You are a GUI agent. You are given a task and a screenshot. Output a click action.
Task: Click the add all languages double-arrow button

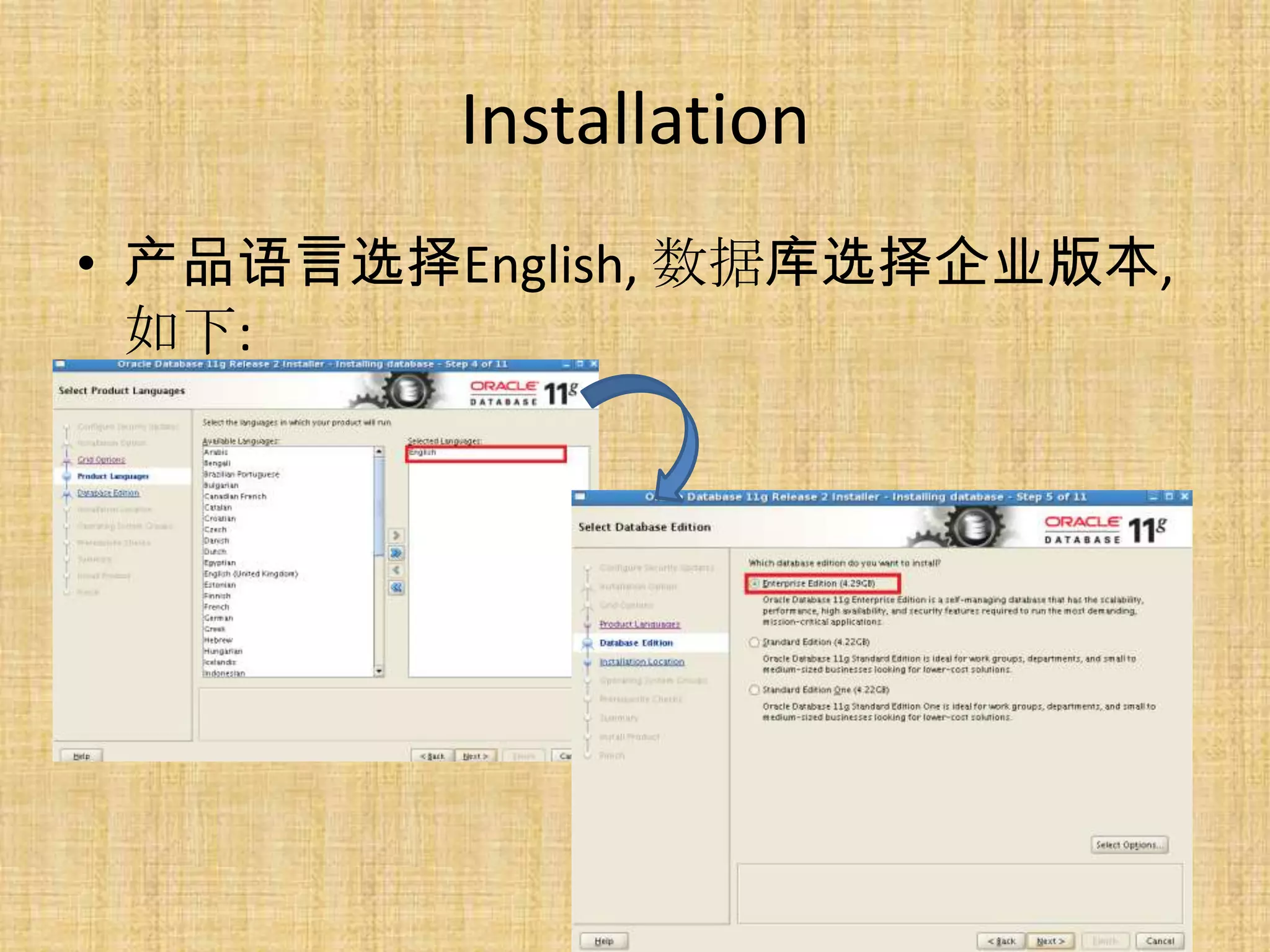[x=396, y=553]
